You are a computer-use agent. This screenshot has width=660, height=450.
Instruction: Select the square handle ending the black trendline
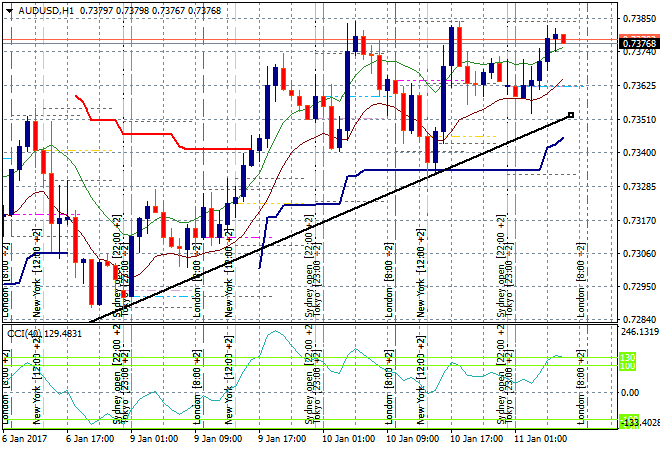pyautogui.click(x=571, y=115)
